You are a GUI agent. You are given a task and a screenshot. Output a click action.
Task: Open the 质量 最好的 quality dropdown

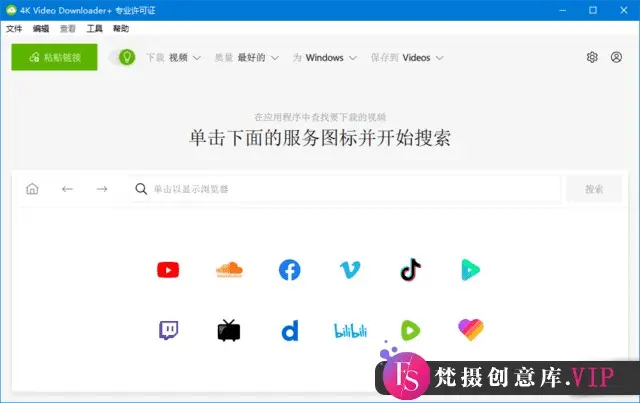tap(247, 58)
